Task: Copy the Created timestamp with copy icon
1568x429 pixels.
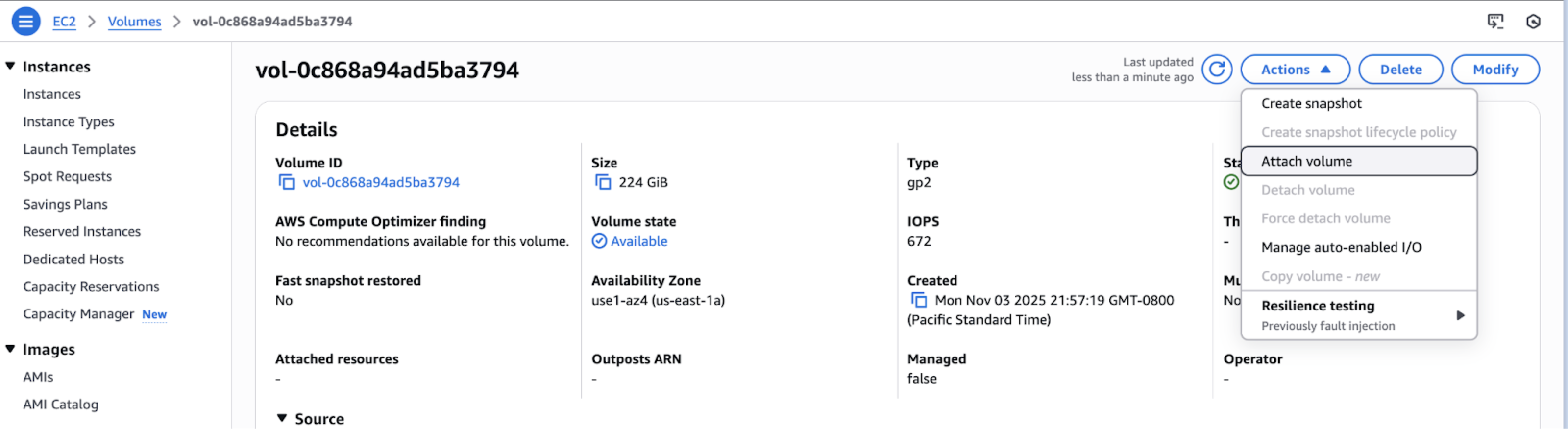Action: [918, 300]
